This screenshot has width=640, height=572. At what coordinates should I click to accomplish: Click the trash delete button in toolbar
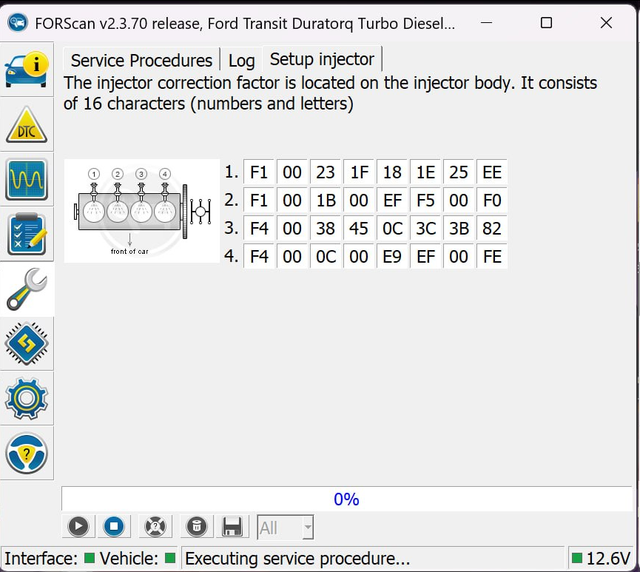click(x=196, y=526)
